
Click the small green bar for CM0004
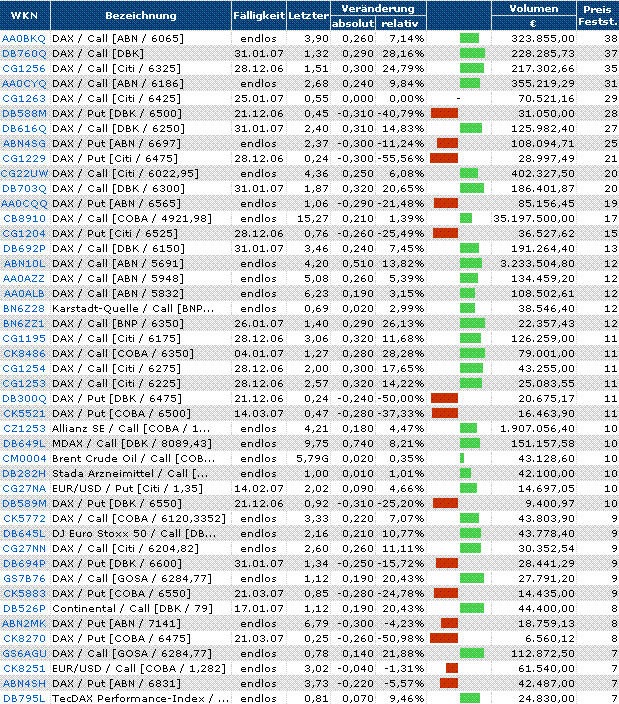coord(462,458)
